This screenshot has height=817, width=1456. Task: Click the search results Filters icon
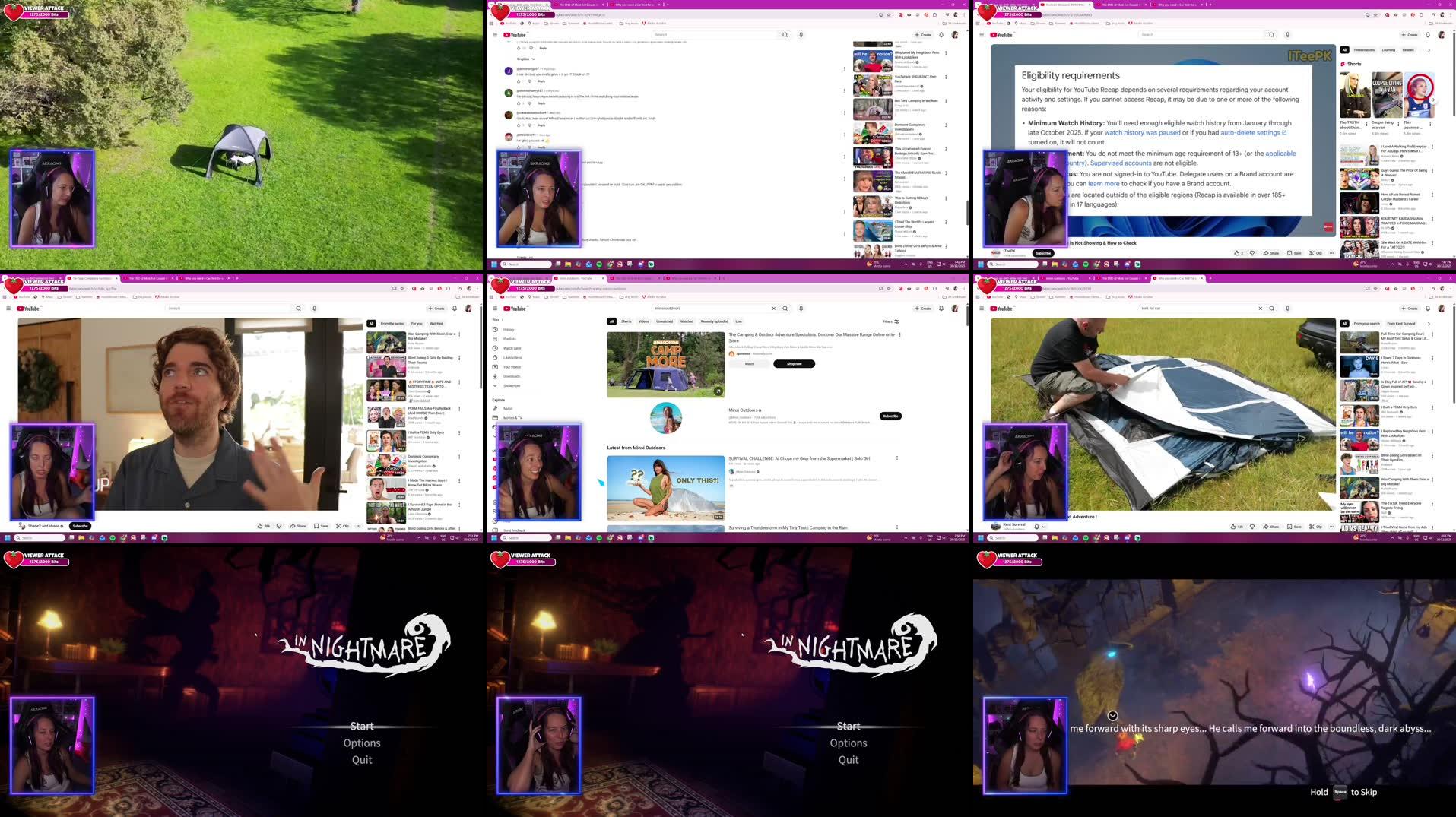tap(890, 321)
